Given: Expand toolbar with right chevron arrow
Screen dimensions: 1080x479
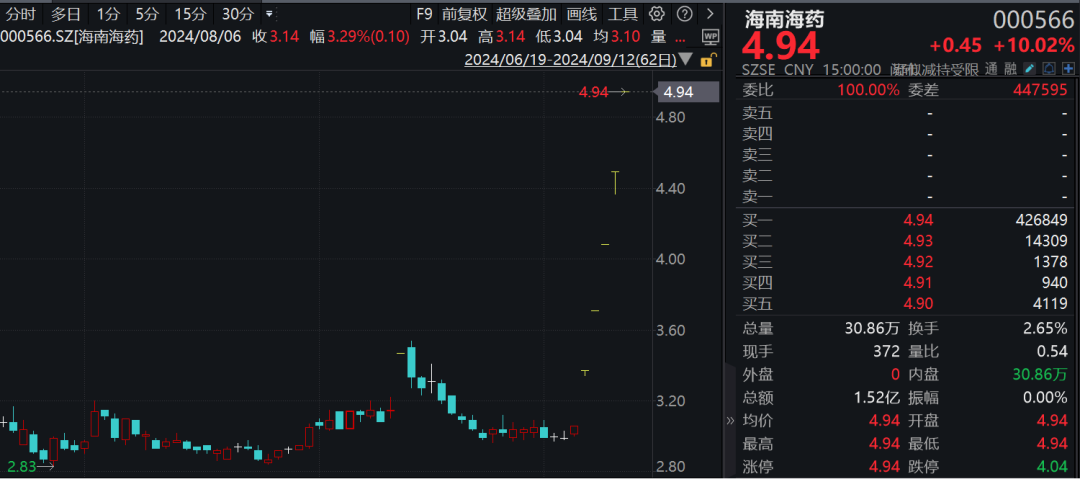Looking at the screenshot, I should pos(712,14).
